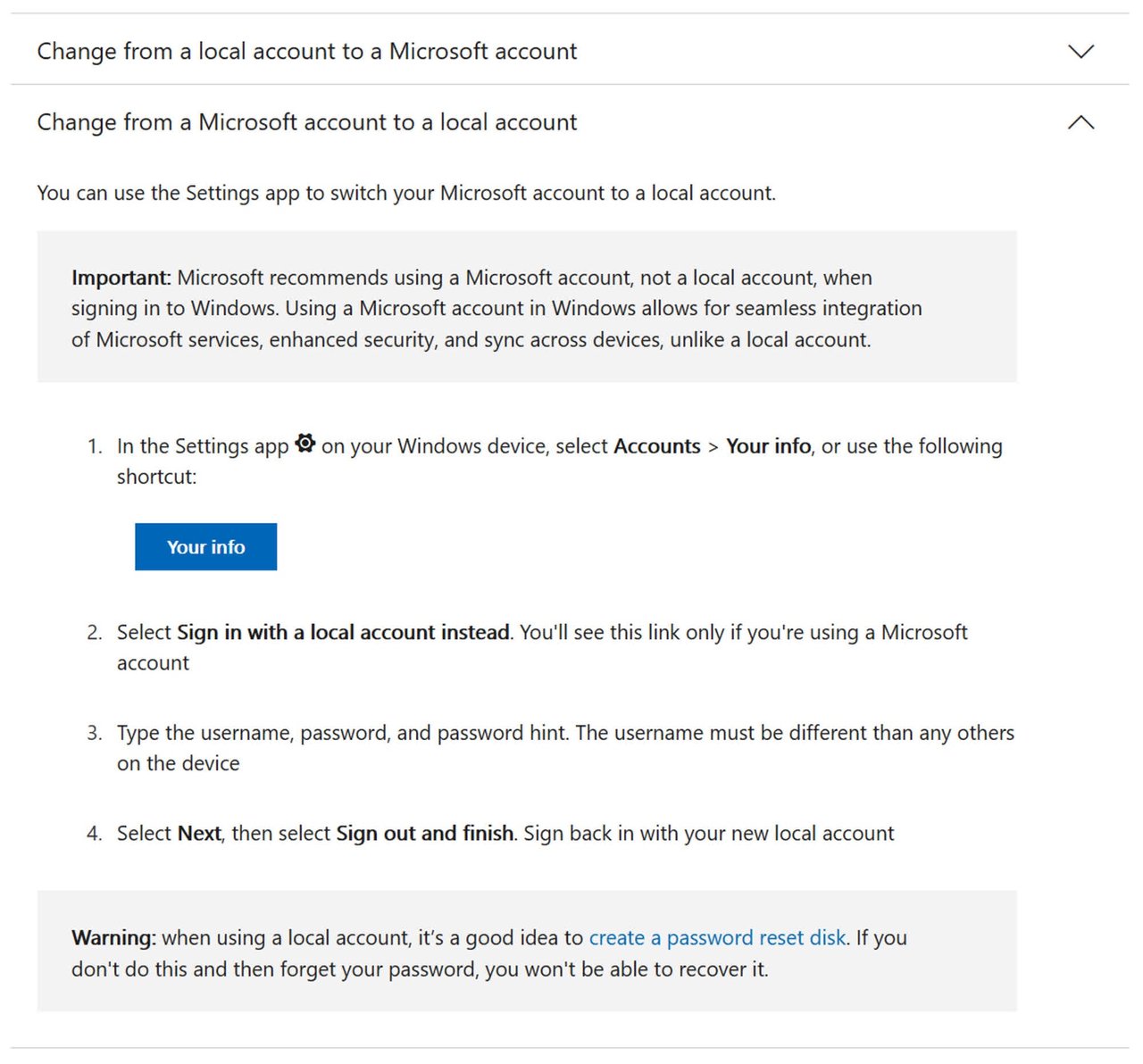Click the bold 'Warning:' label
This screenshot has height=1064, width=1143.
point(113,937)
